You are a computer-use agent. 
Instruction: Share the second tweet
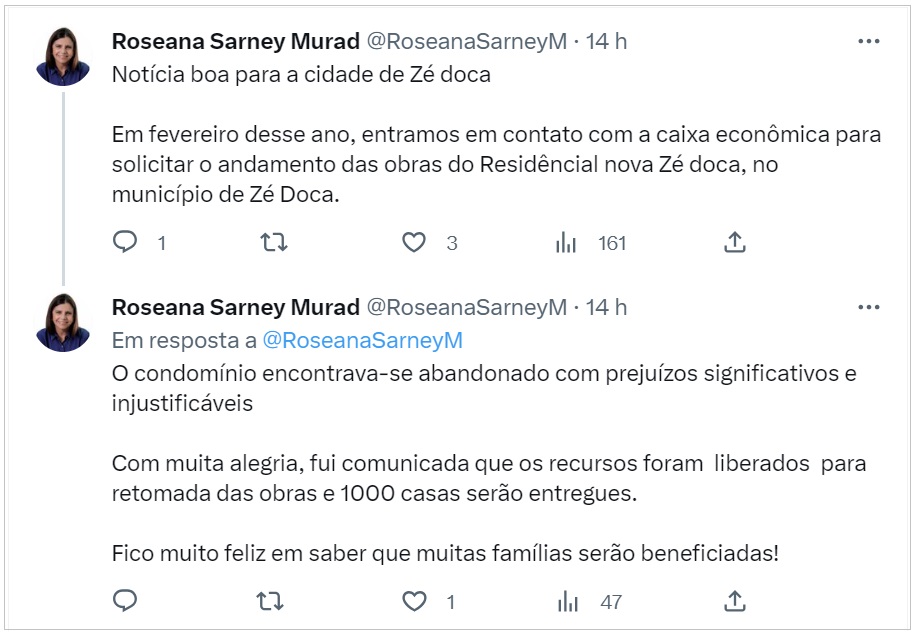(734, 601)
